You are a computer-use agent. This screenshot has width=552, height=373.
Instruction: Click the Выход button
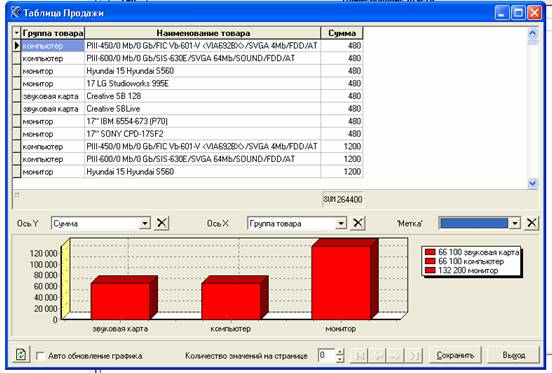(x=514, y=355)
